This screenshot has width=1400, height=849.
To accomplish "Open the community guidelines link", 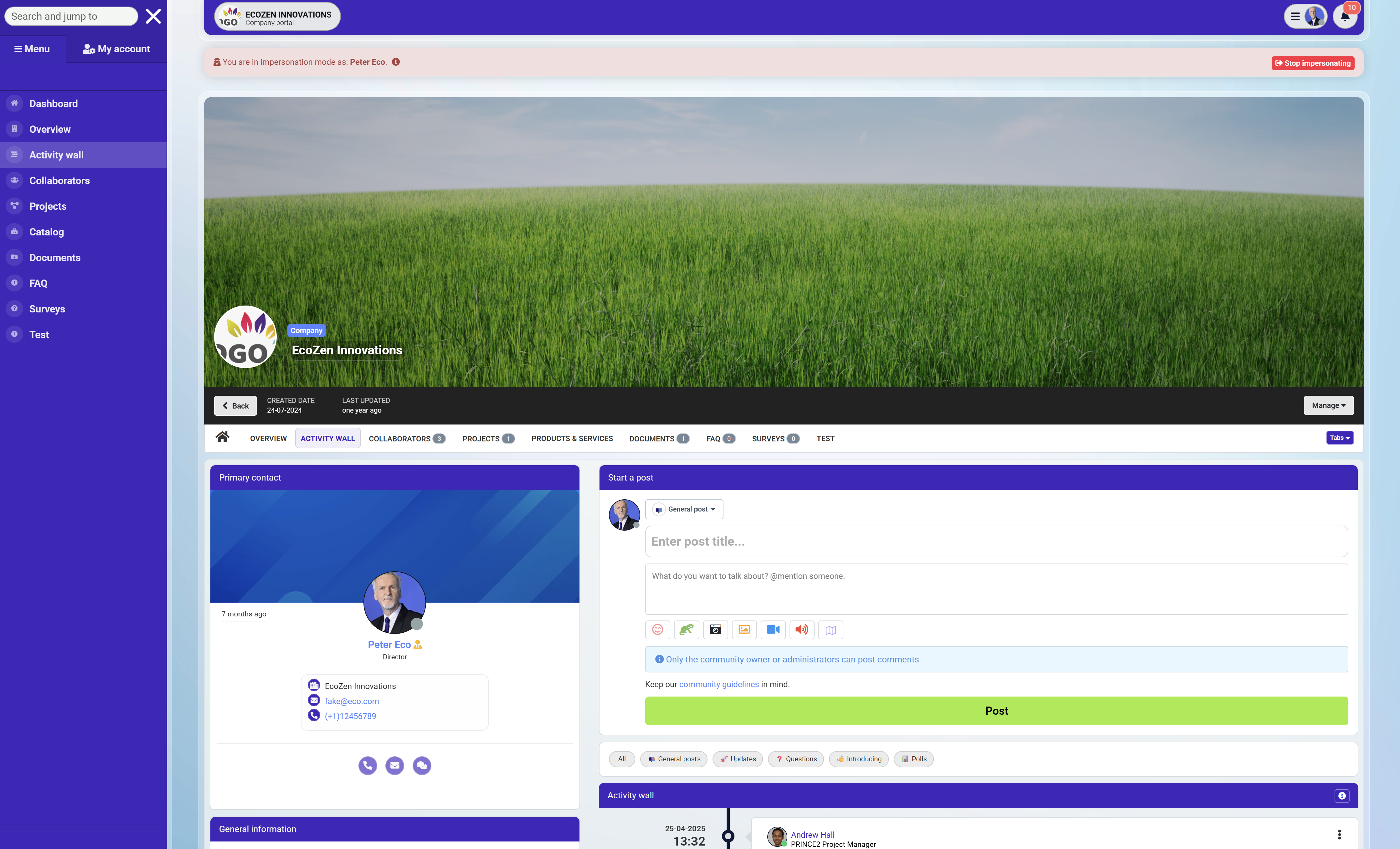I will [719, 684].
